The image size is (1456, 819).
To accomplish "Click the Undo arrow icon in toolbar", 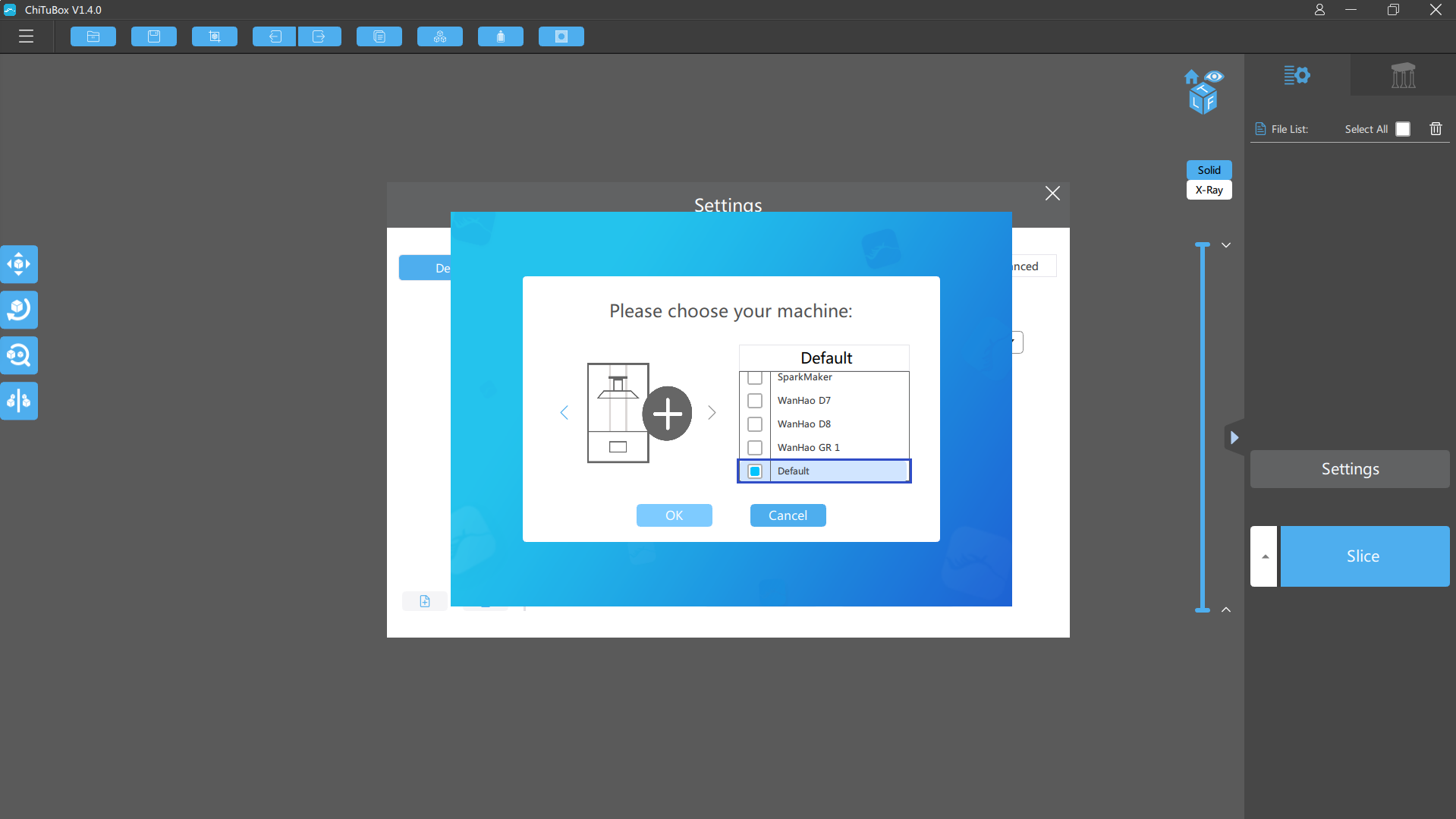I will (x=275, y=36).
